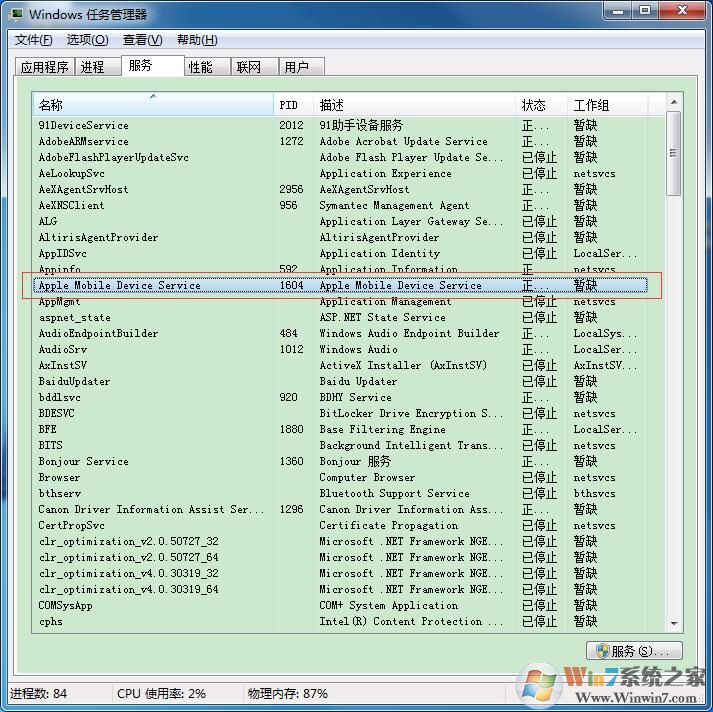Switch to the 进程 tab
Viewport: 713px width, 712px height.
pos(93,67)
